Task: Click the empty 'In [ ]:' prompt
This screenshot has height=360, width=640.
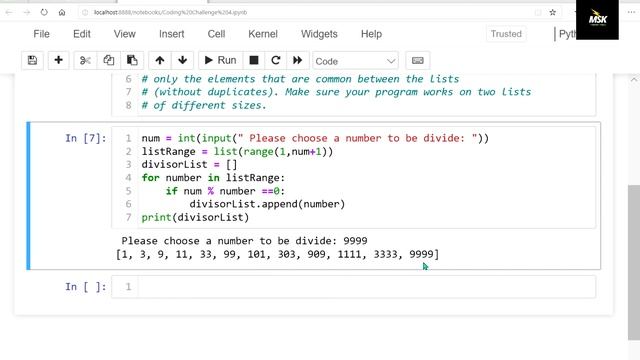Action: click(86, 287)
